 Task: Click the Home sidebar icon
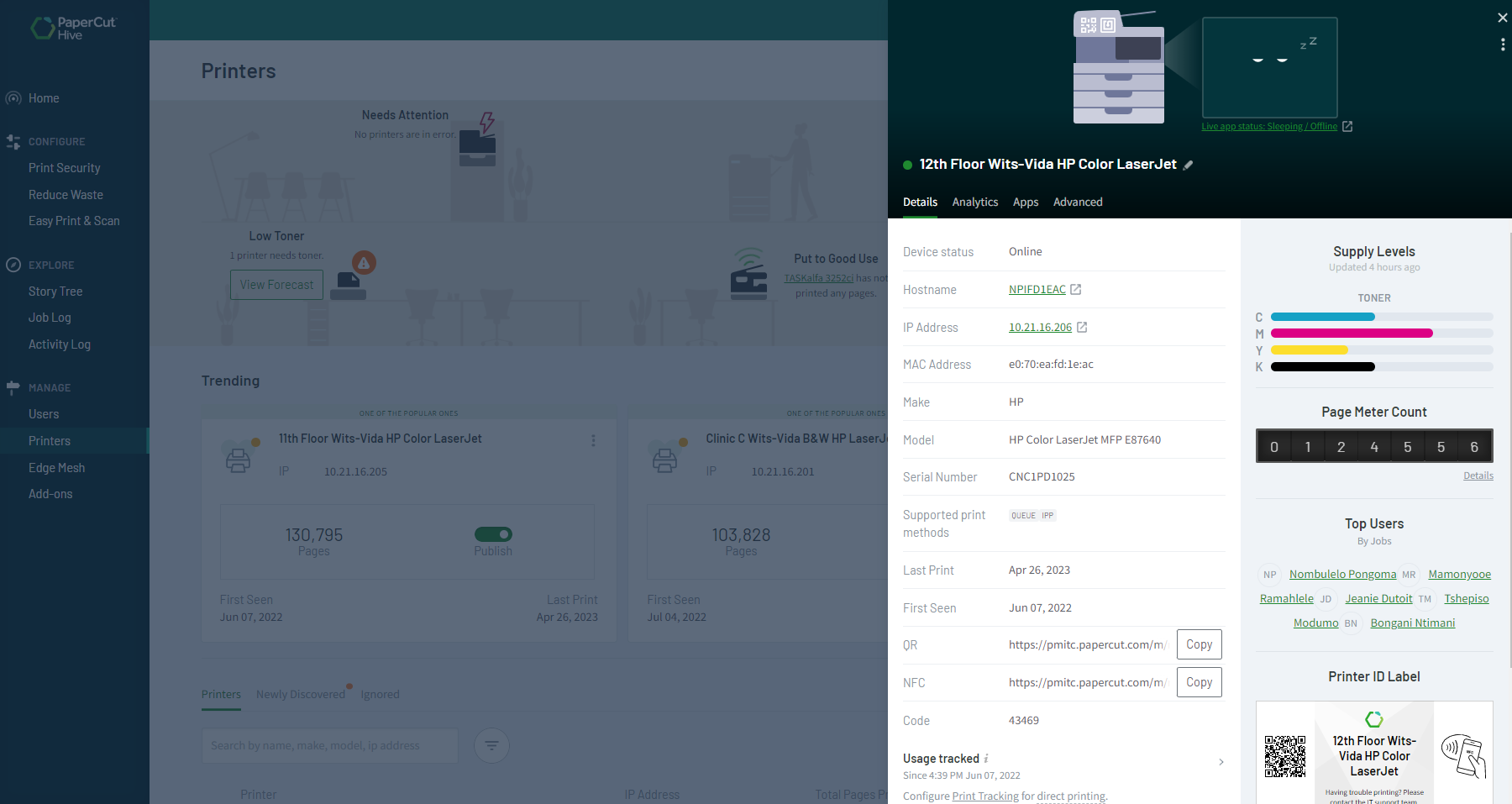click(13, 98)
